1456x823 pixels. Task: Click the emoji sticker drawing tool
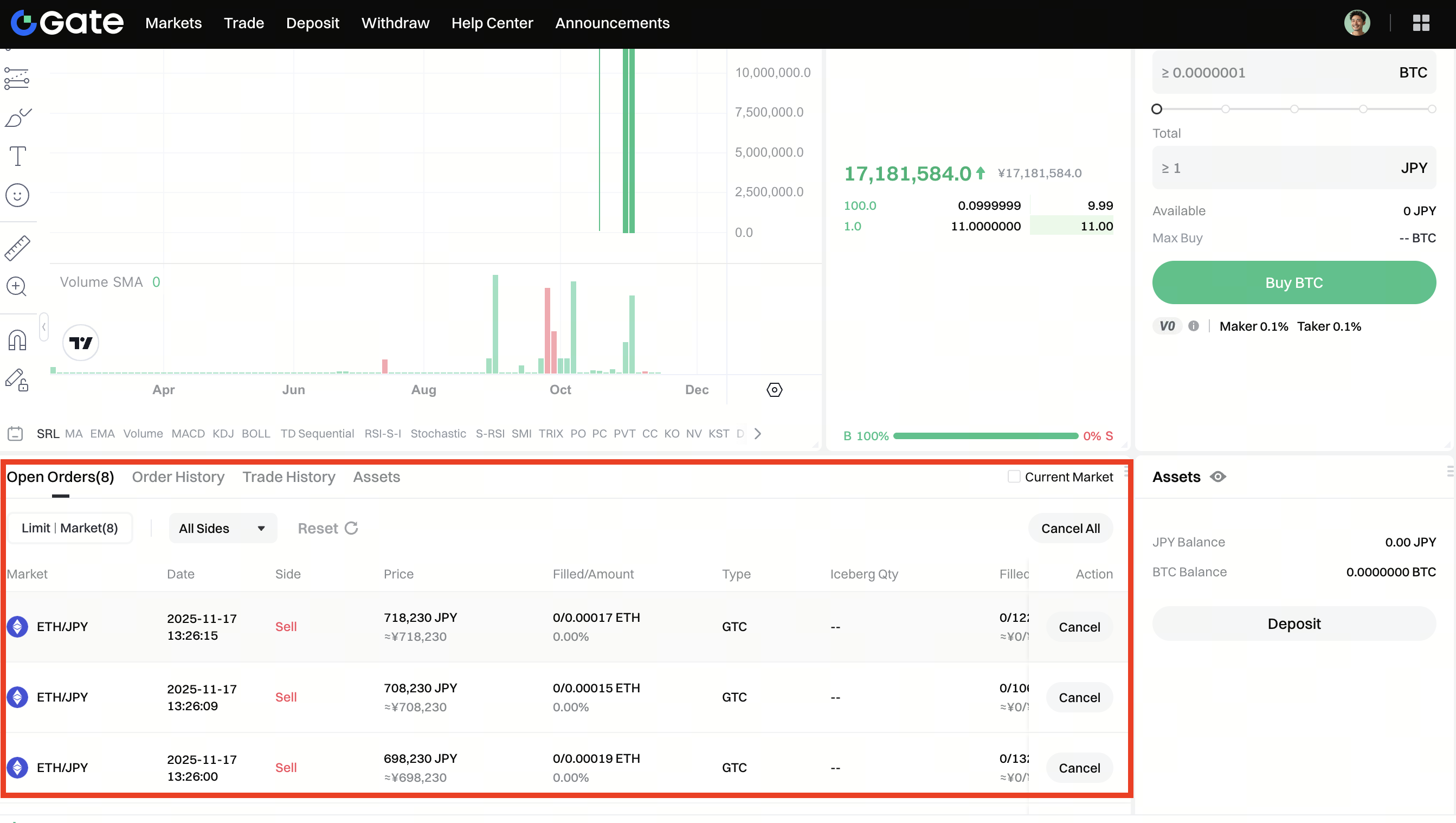[17, 196]
